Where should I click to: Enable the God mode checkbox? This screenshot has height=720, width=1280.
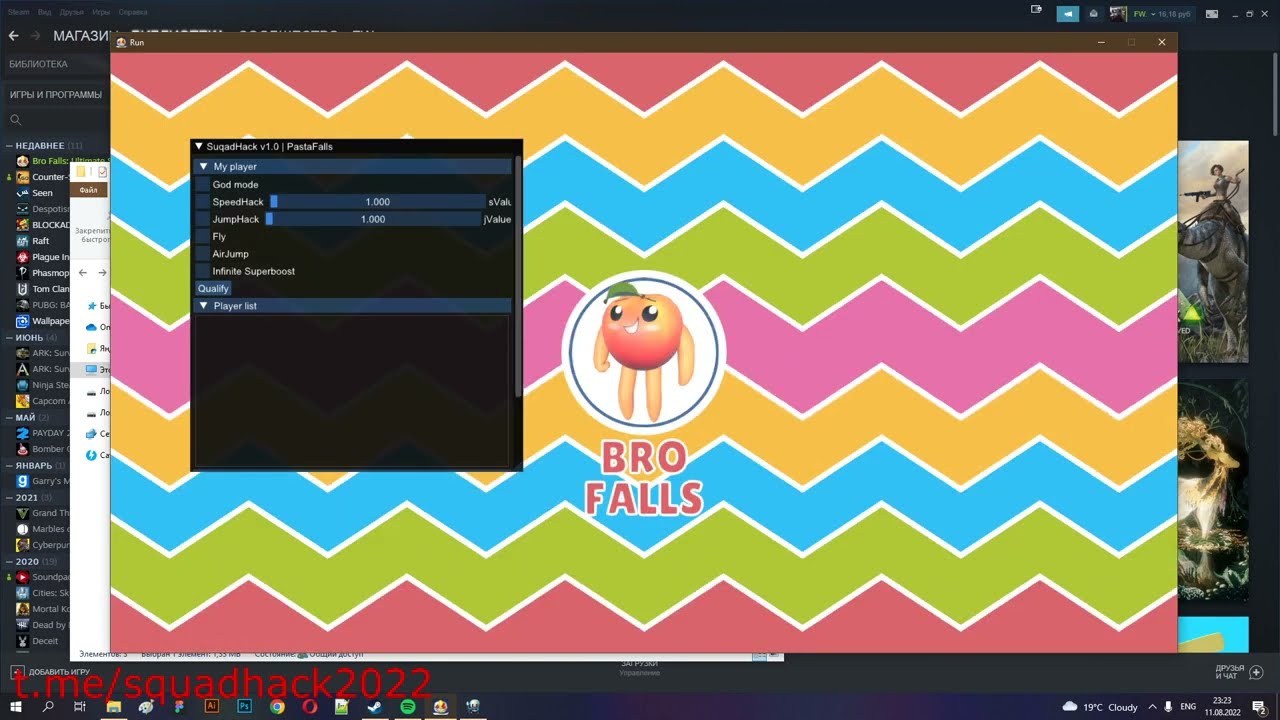[x=203, y=184]
